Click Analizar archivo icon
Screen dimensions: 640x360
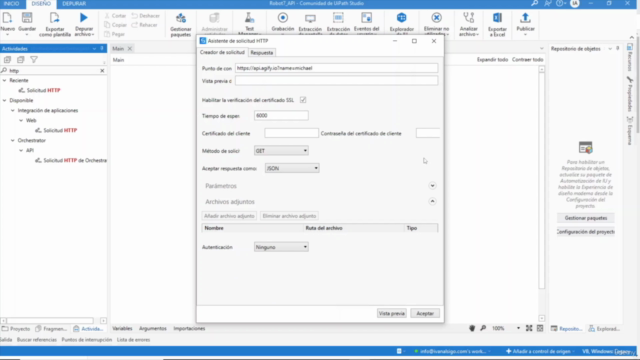468,18
